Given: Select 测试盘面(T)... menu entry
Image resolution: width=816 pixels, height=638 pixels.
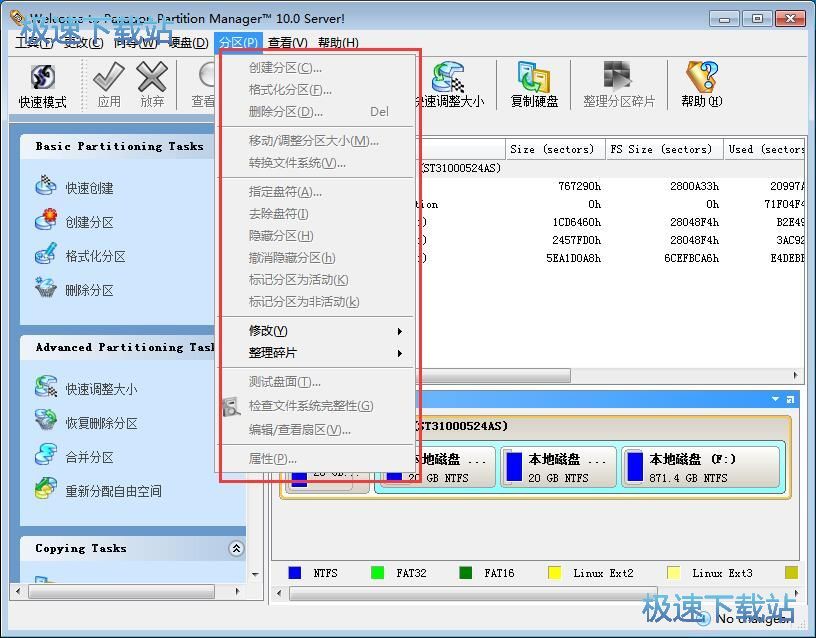Looking at the screenshot, I should 315,382.
